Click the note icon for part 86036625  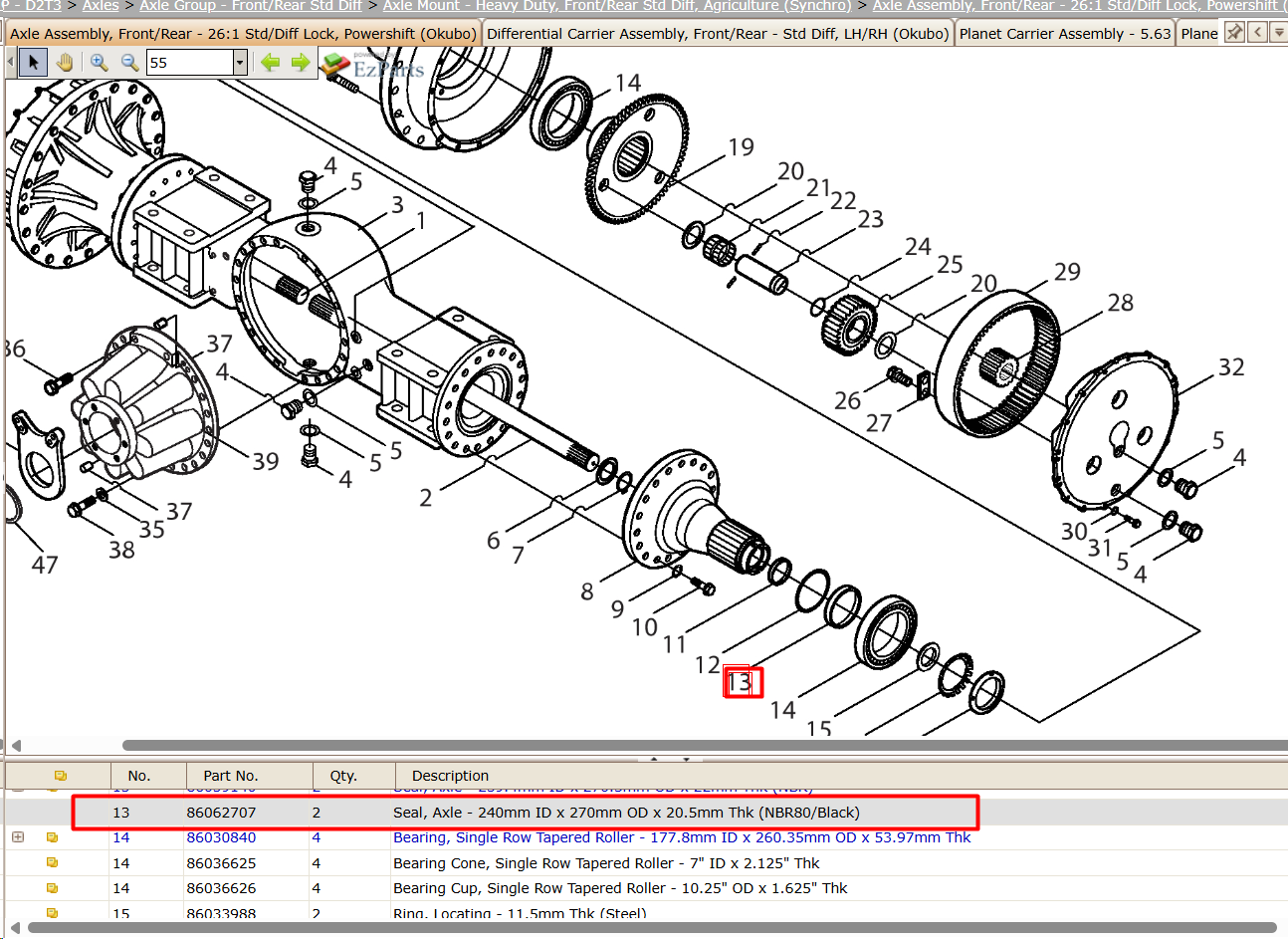click(x=52, y=863)
